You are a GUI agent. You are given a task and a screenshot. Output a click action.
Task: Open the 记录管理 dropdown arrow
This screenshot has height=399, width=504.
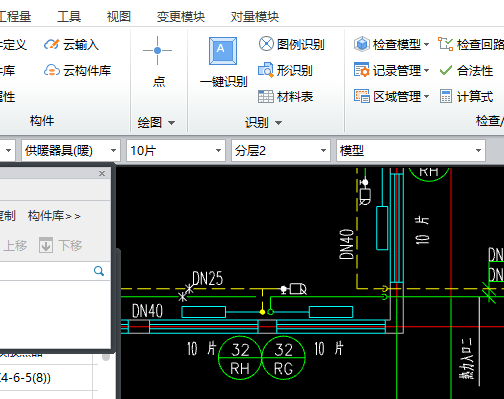coord(426,71)
